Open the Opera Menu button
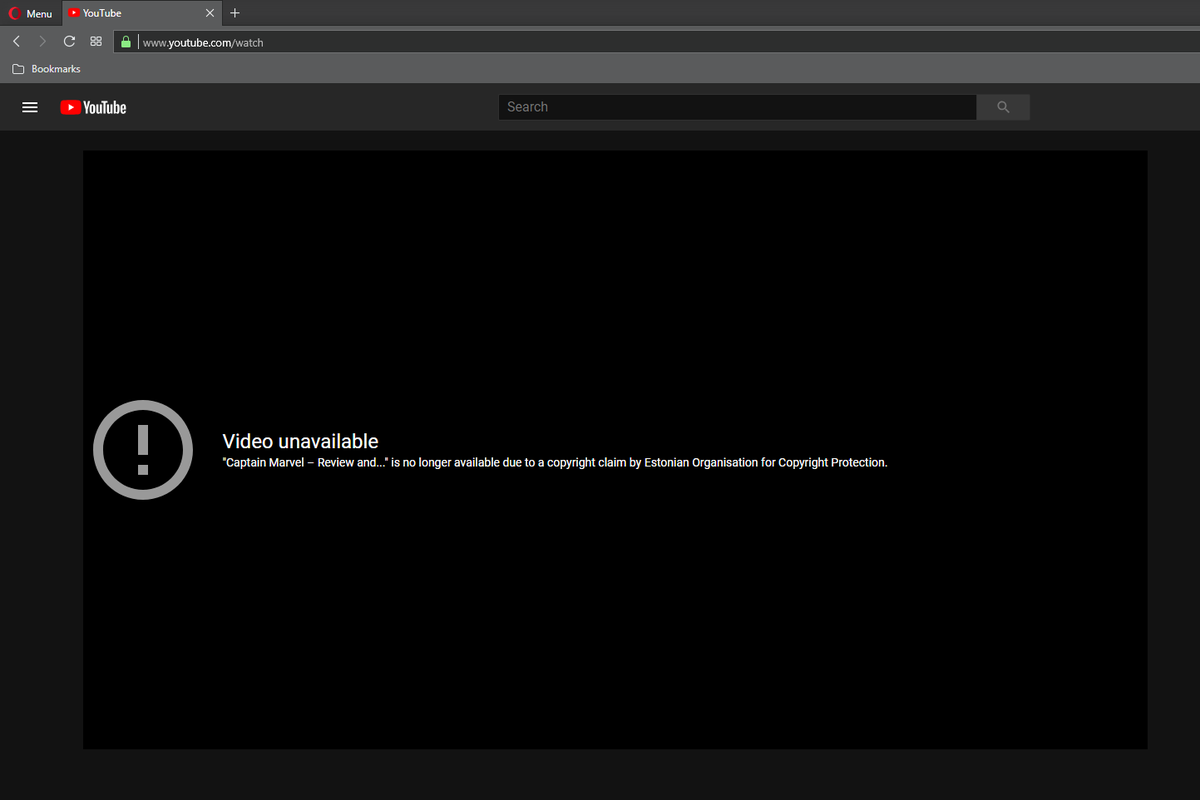 click(x=30, y=13)
